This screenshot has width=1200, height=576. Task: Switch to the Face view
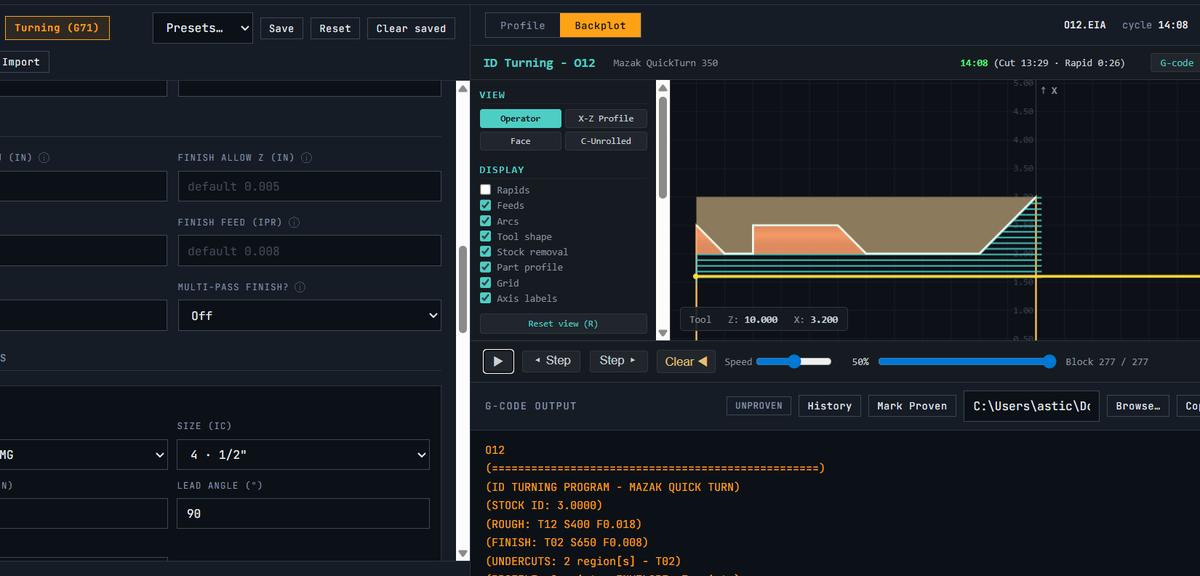(520, 141)
